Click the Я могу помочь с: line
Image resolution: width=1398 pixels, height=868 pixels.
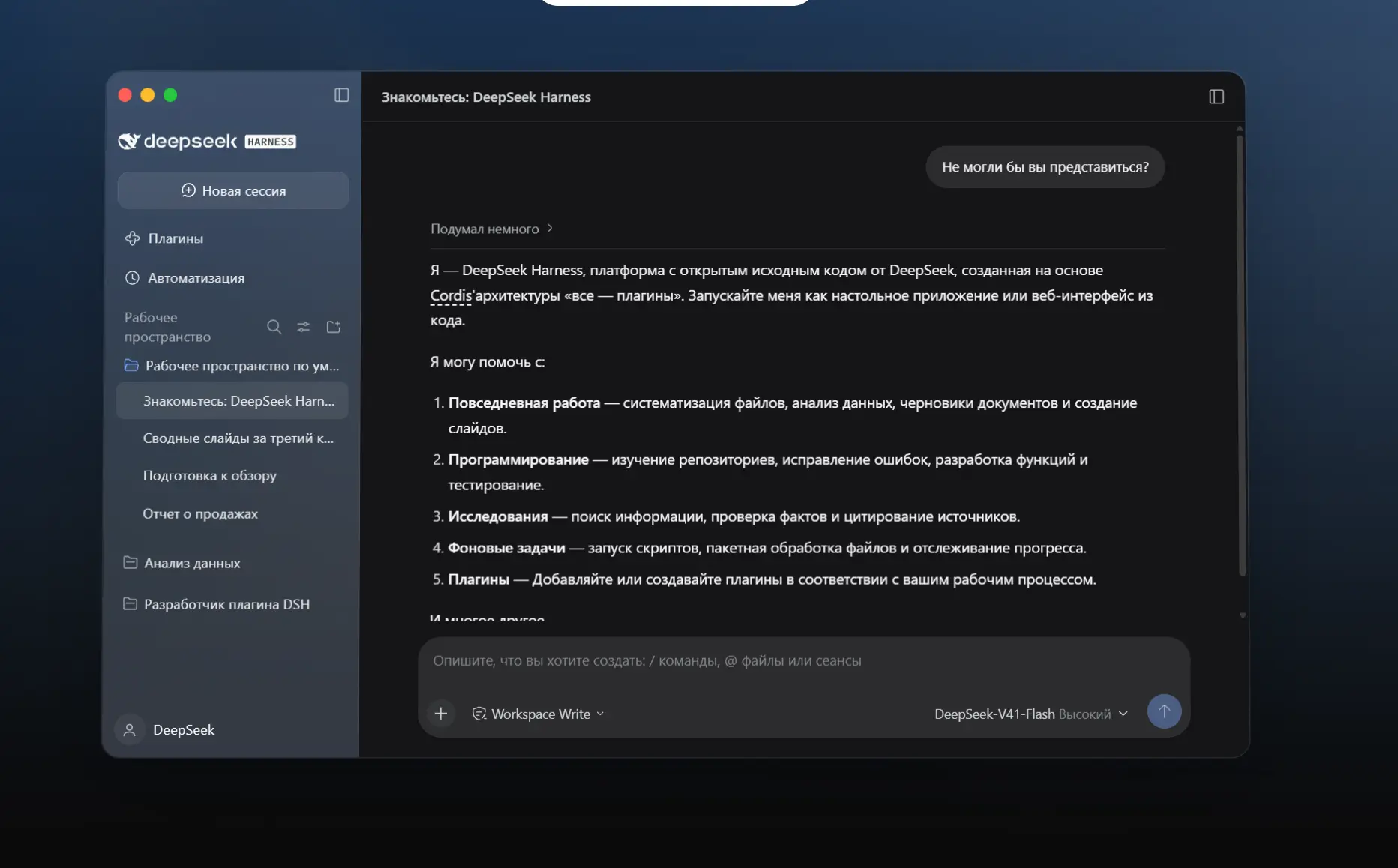coord(487,362)
